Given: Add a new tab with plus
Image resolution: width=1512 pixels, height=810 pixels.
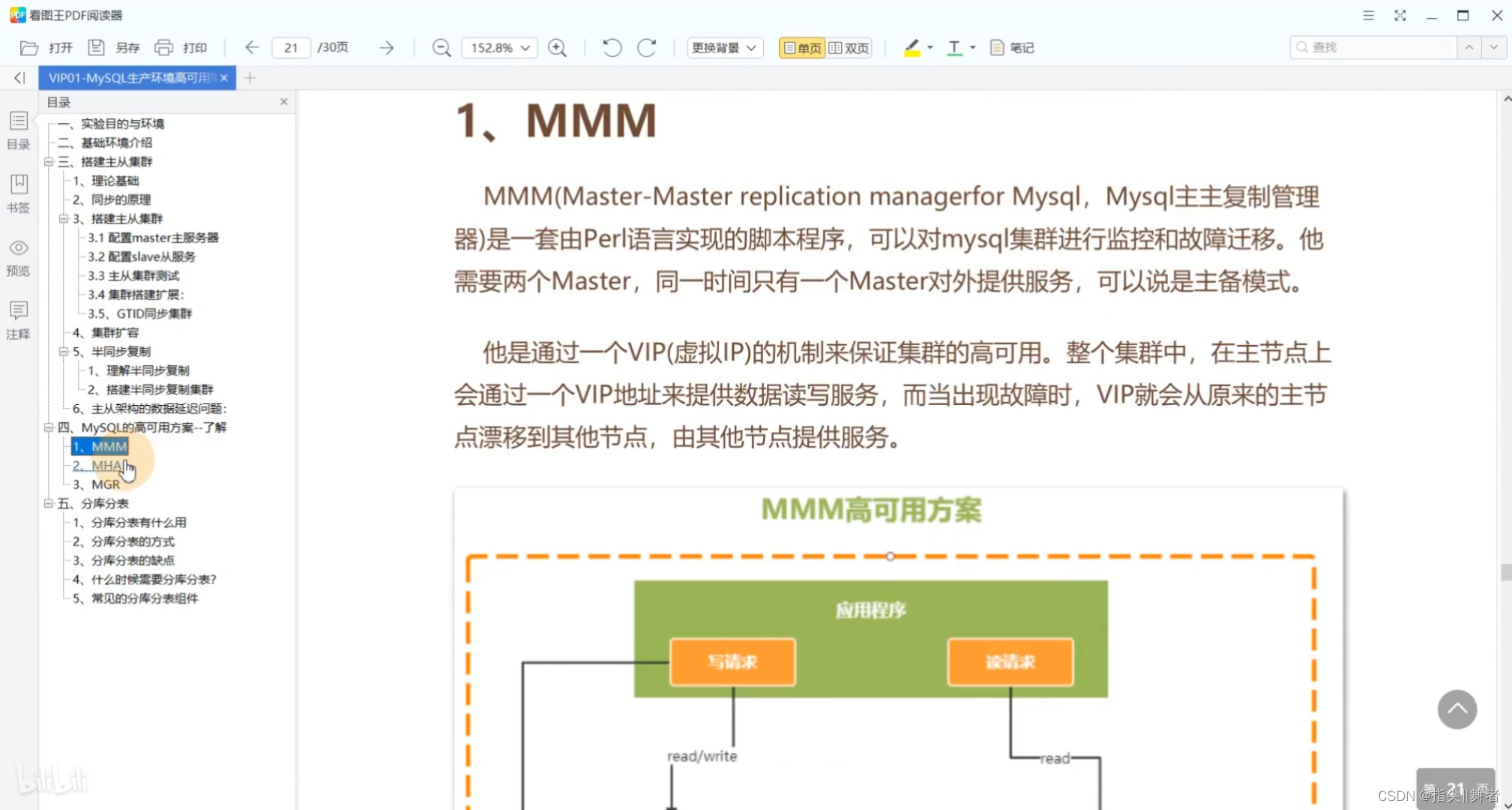Looking at the screenshot, I should (250, 78).
